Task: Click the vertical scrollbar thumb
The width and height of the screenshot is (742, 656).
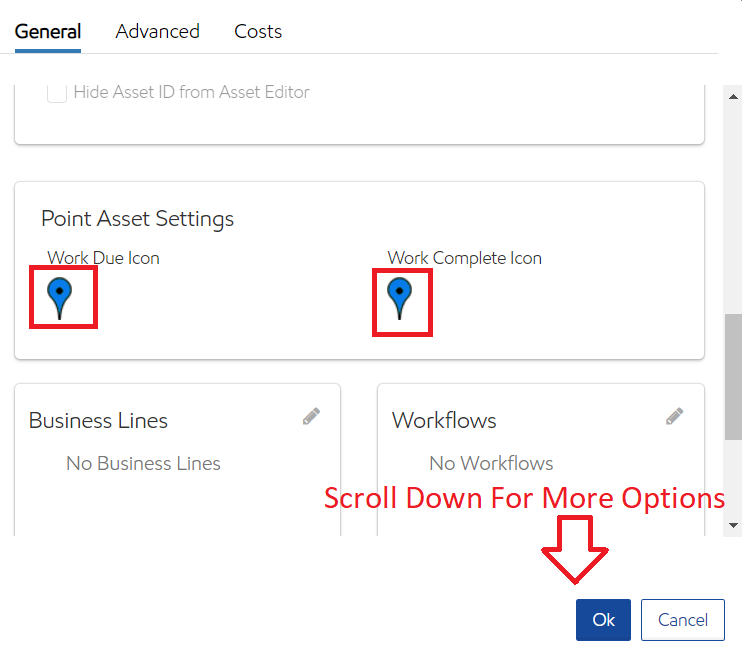Action: pyautogui.click(x=734, y=375)
